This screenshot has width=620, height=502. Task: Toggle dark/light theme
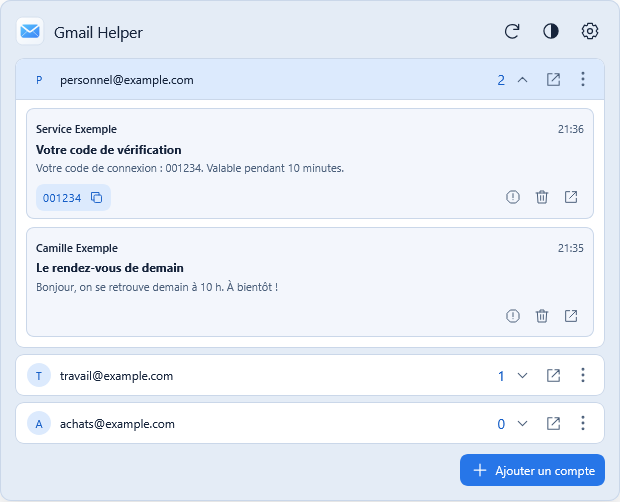tap(551, 31)
